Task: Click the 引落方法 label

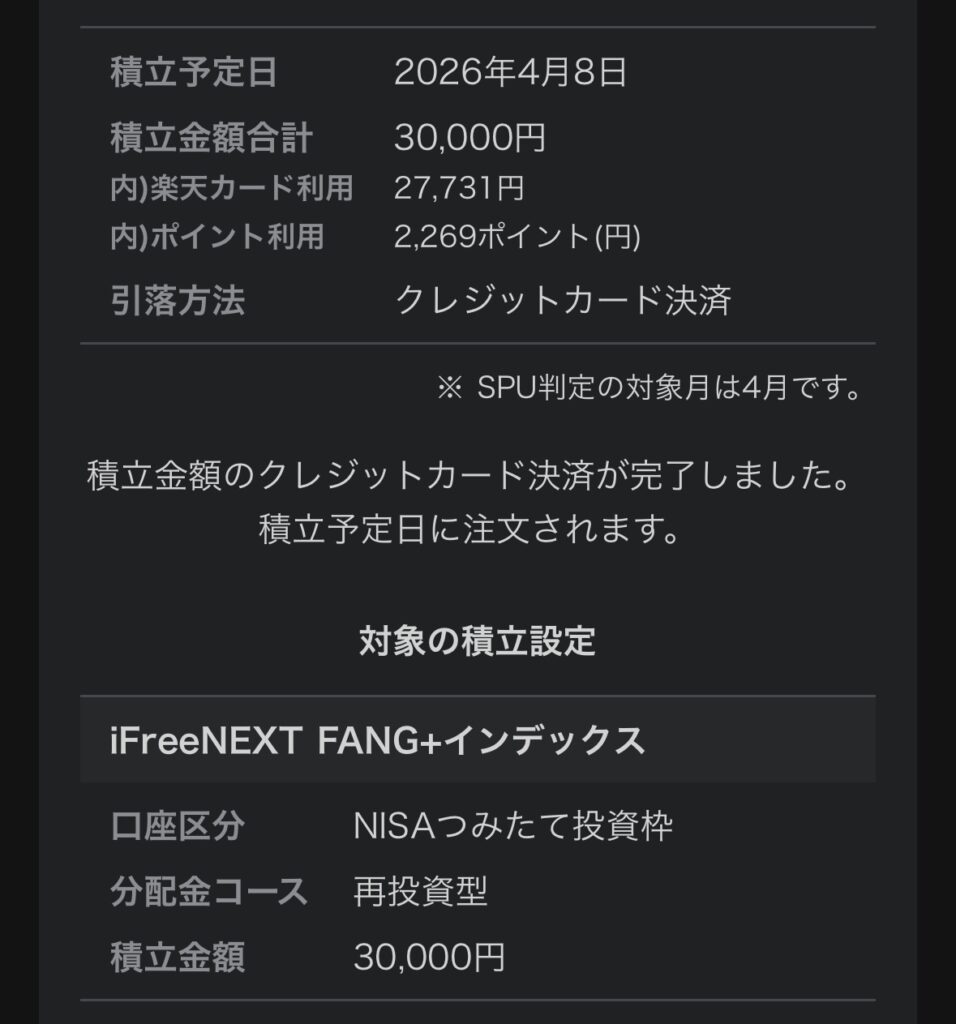Action: click(177, 301)
